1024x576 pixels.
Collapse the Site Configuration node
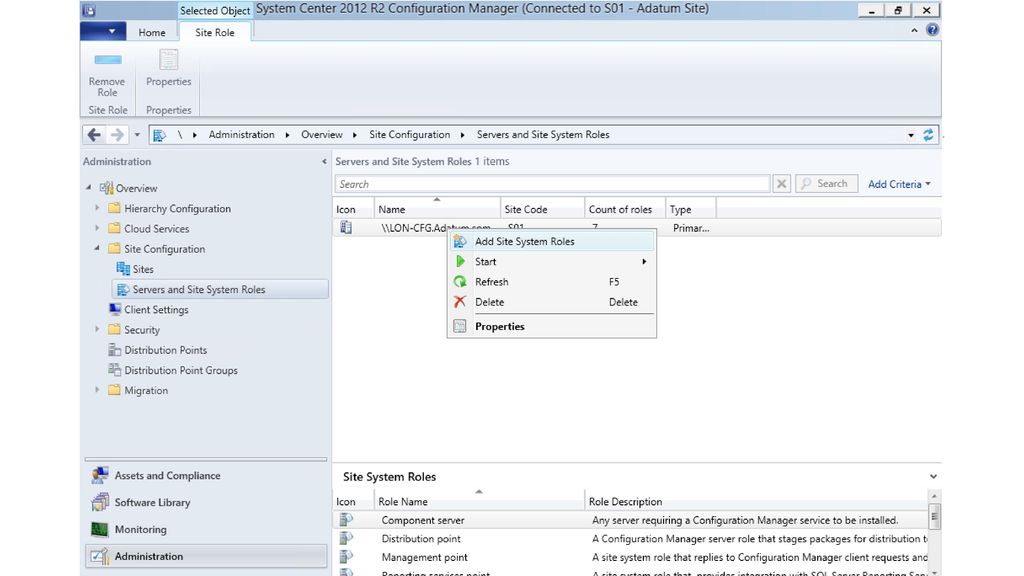click(x=97, y=248)
